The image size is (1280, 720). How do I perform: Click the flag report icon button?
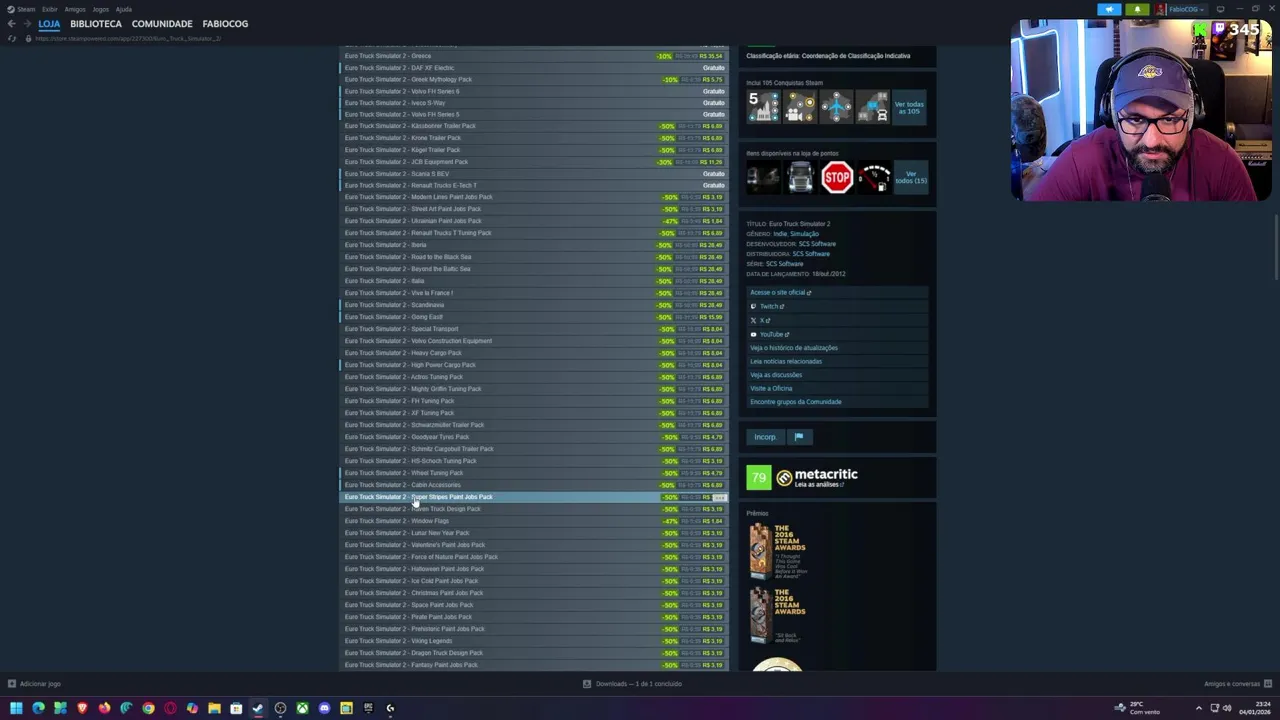799,437
